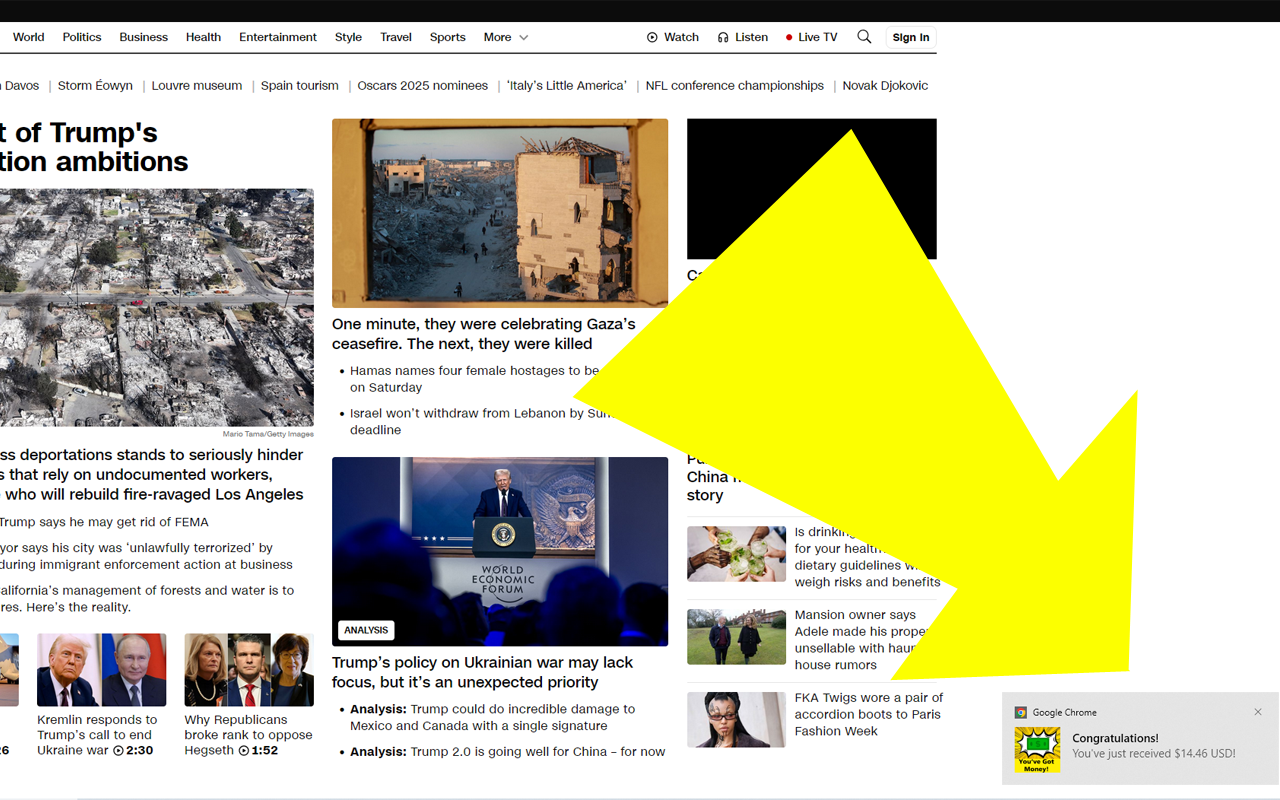
Task: Go to the Politics section
Action: (x=82, y=37)
